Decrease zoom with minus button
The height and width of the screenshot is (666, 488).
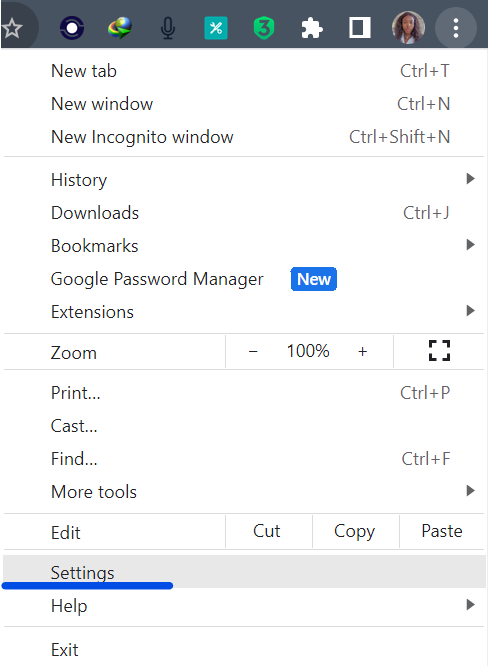point(253,351)
